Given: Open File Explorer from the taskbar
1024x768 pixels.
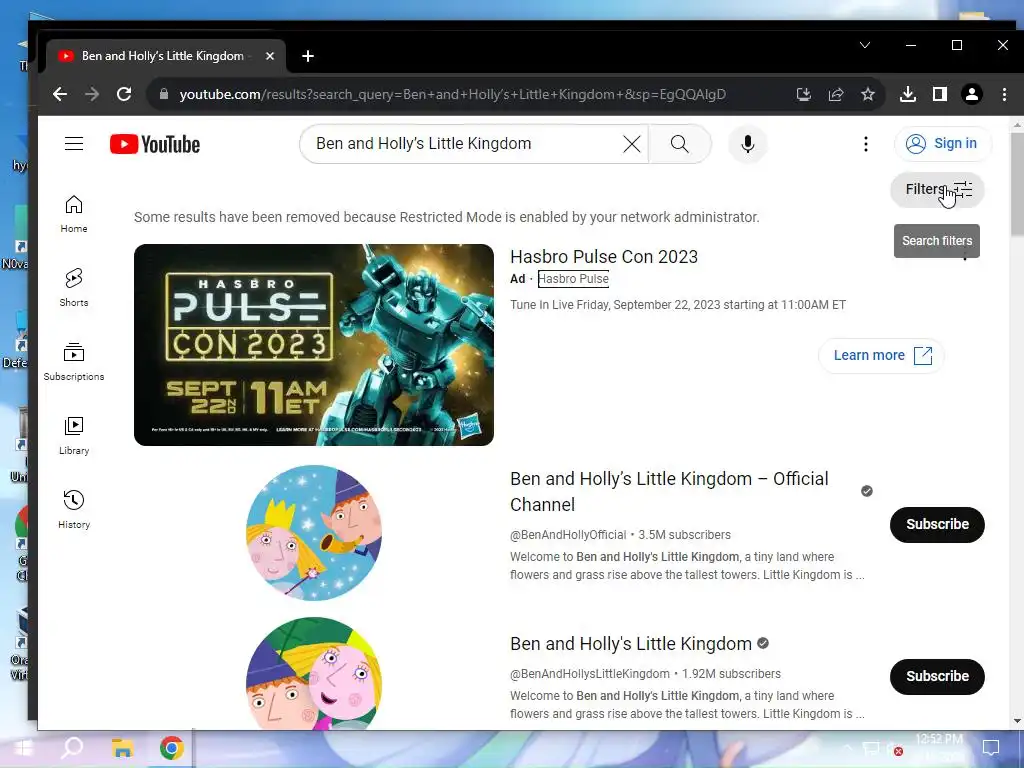Looking at the screenshot, I should click(122, 748).
